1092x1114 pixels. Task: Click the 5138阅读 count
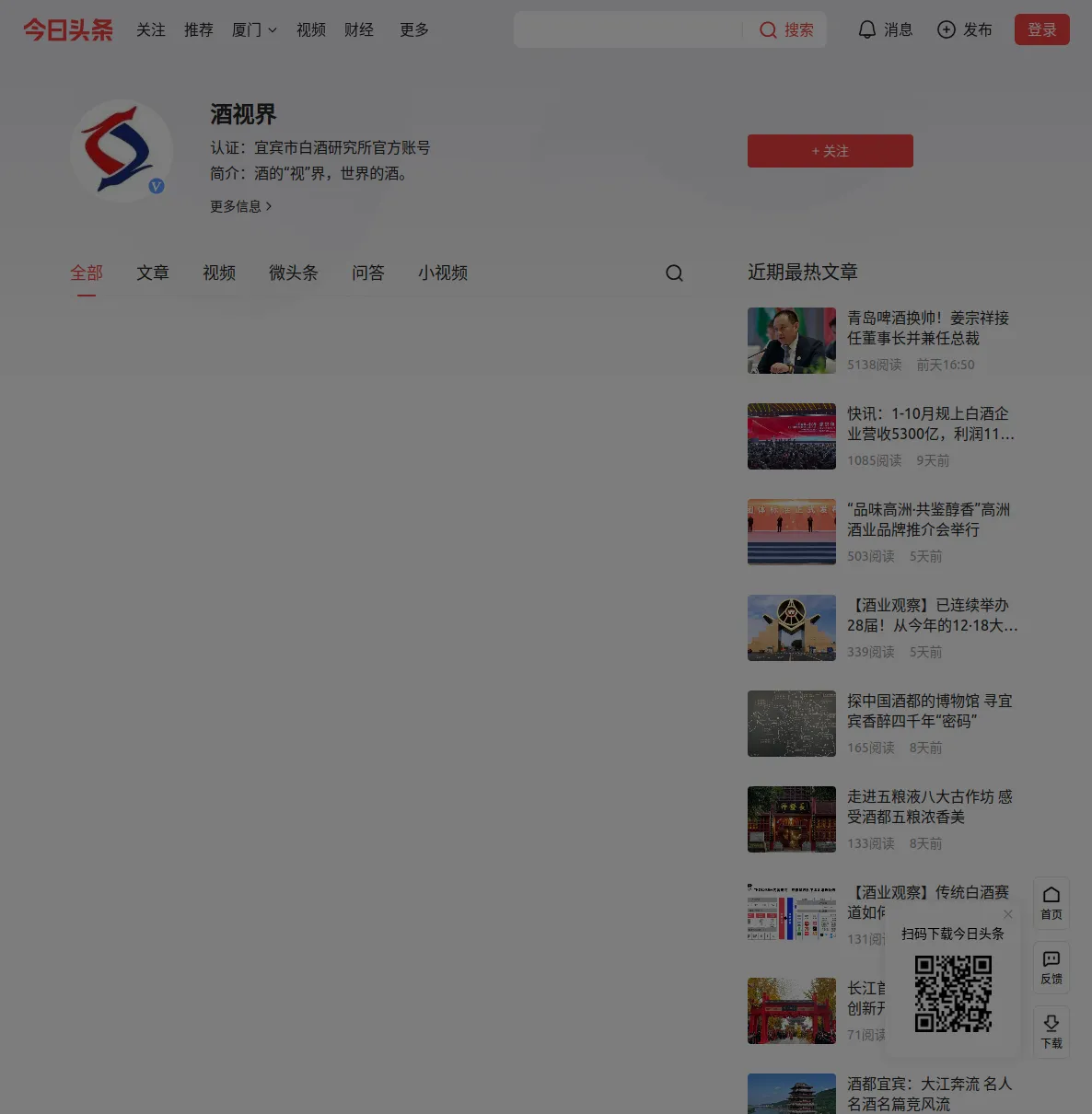pos(875,365)
